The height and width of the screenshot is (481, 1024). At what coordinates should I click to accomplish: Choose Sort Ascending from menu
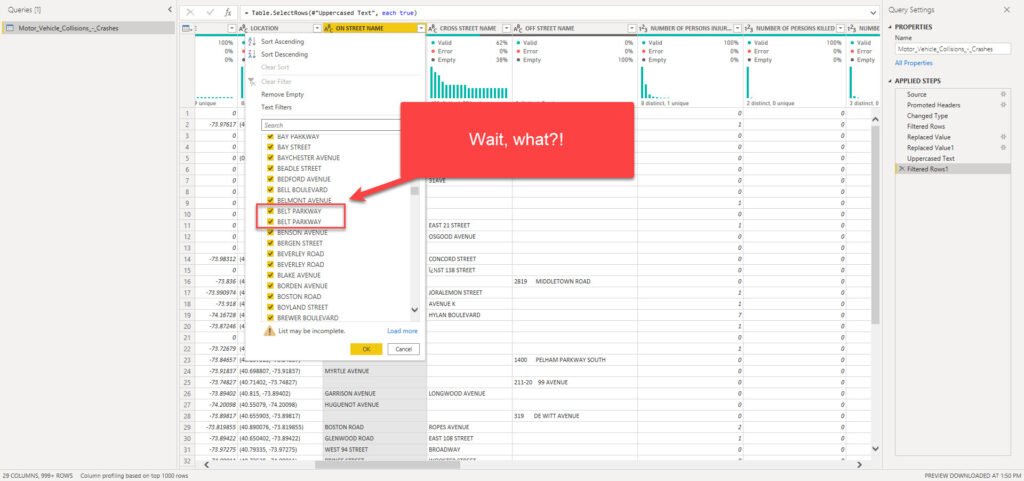click(x=282, y=41)
